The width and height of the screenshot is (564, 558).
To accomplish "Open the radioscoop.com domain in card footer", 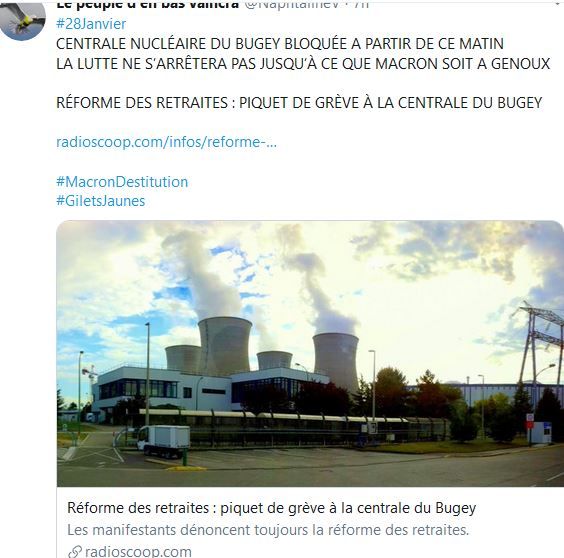I will click(x=138, y=552).
